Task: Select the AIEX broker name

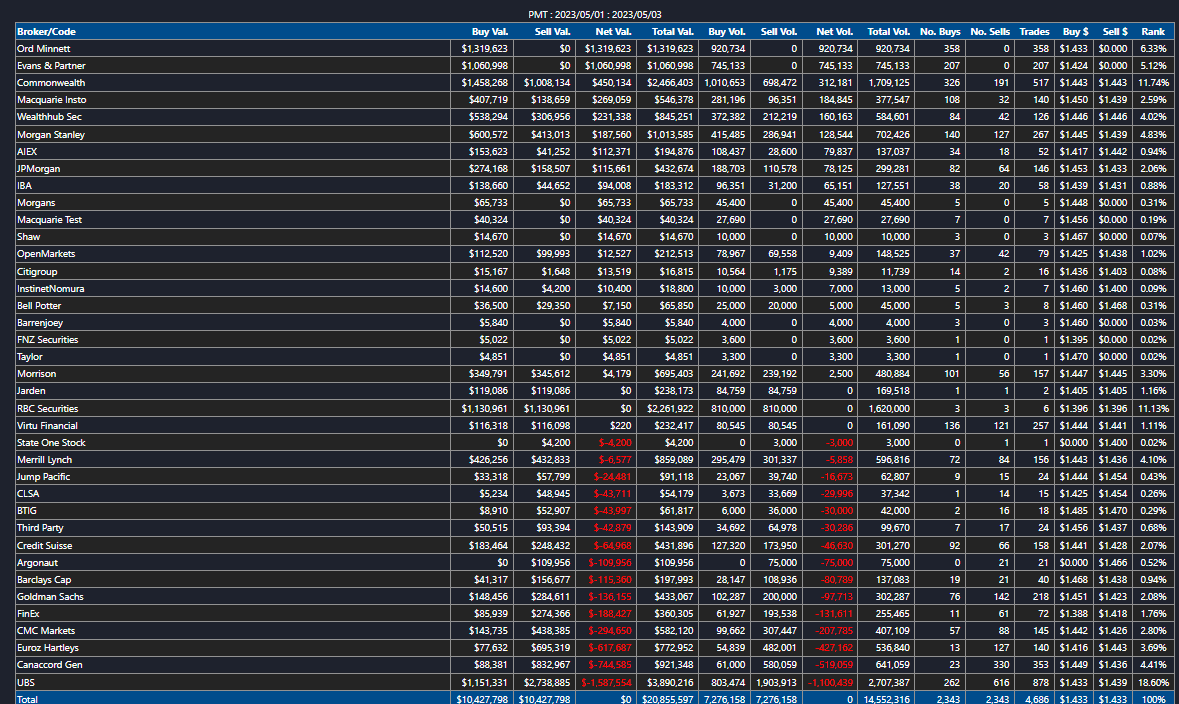Action: coord(27,151)
